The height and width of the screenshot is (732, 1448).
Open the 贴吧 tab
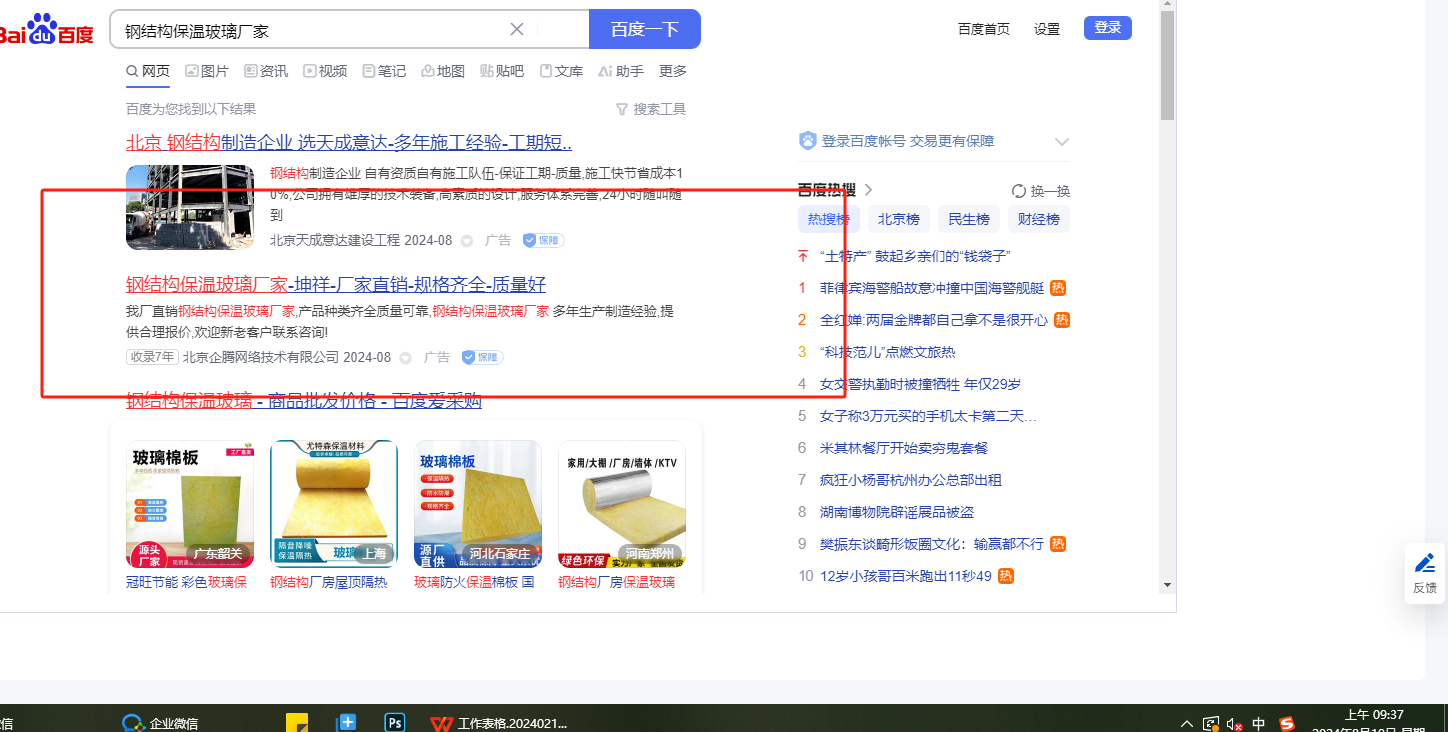[x=502, y=71]
